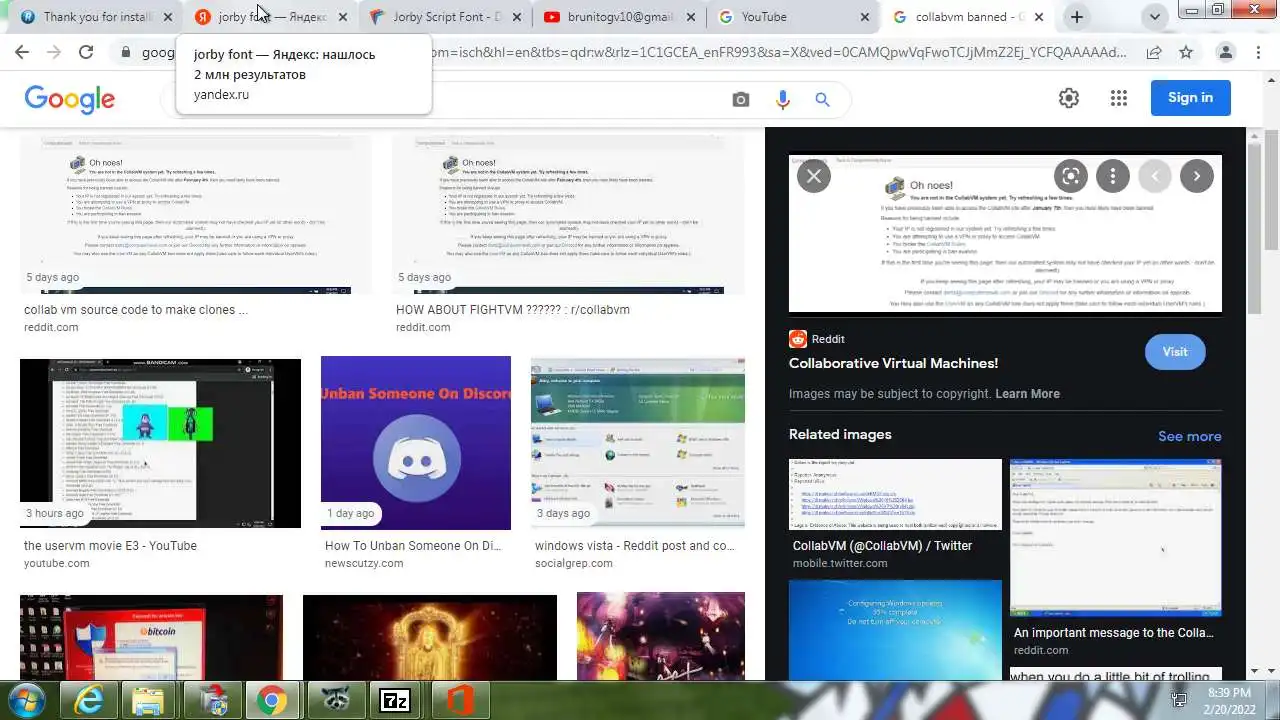Open a new Chrome tab

tap(1077, 17)
